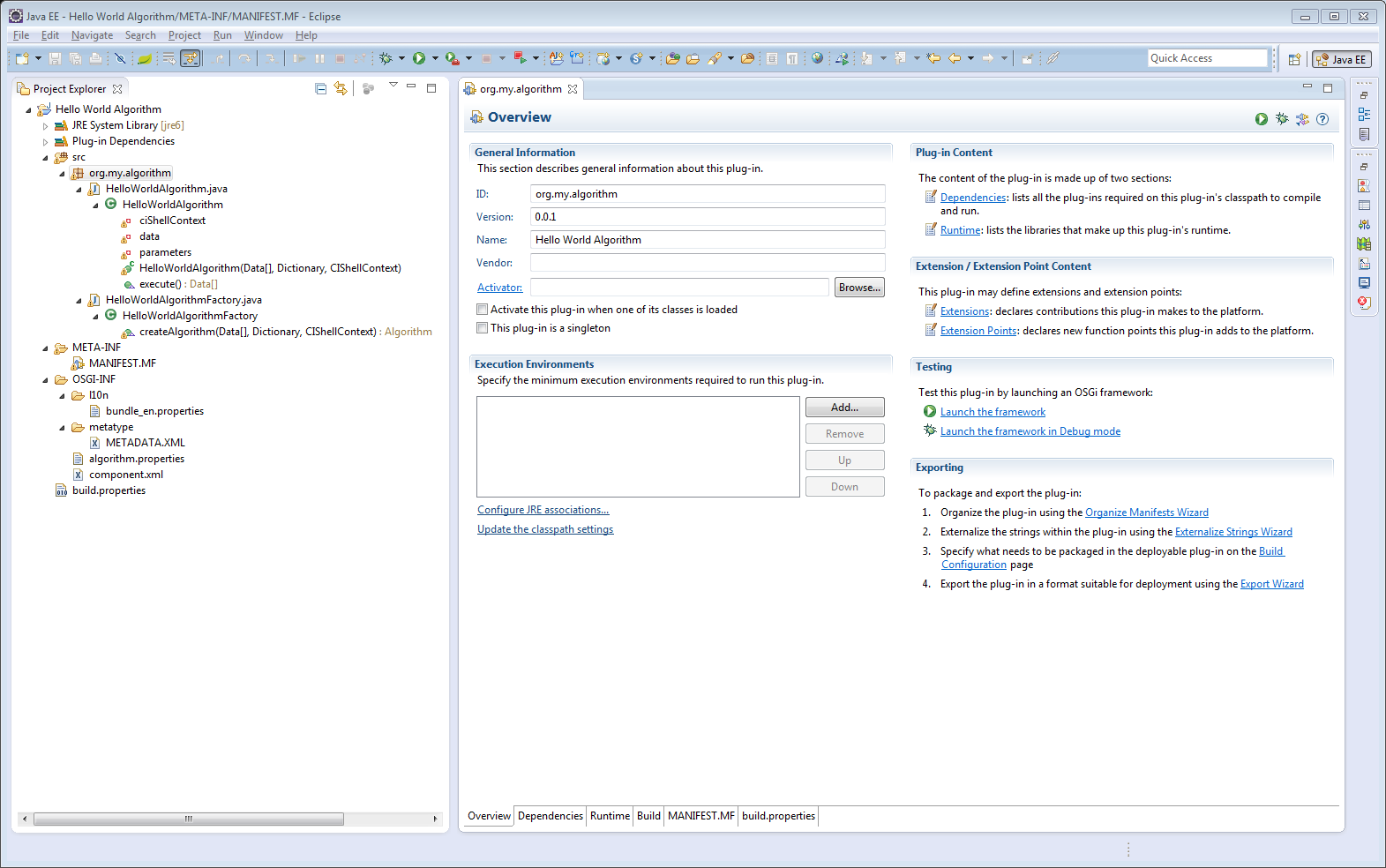Click the Quick Access search field
This screenshot has width=1386, height=868.
point(1207,58)
